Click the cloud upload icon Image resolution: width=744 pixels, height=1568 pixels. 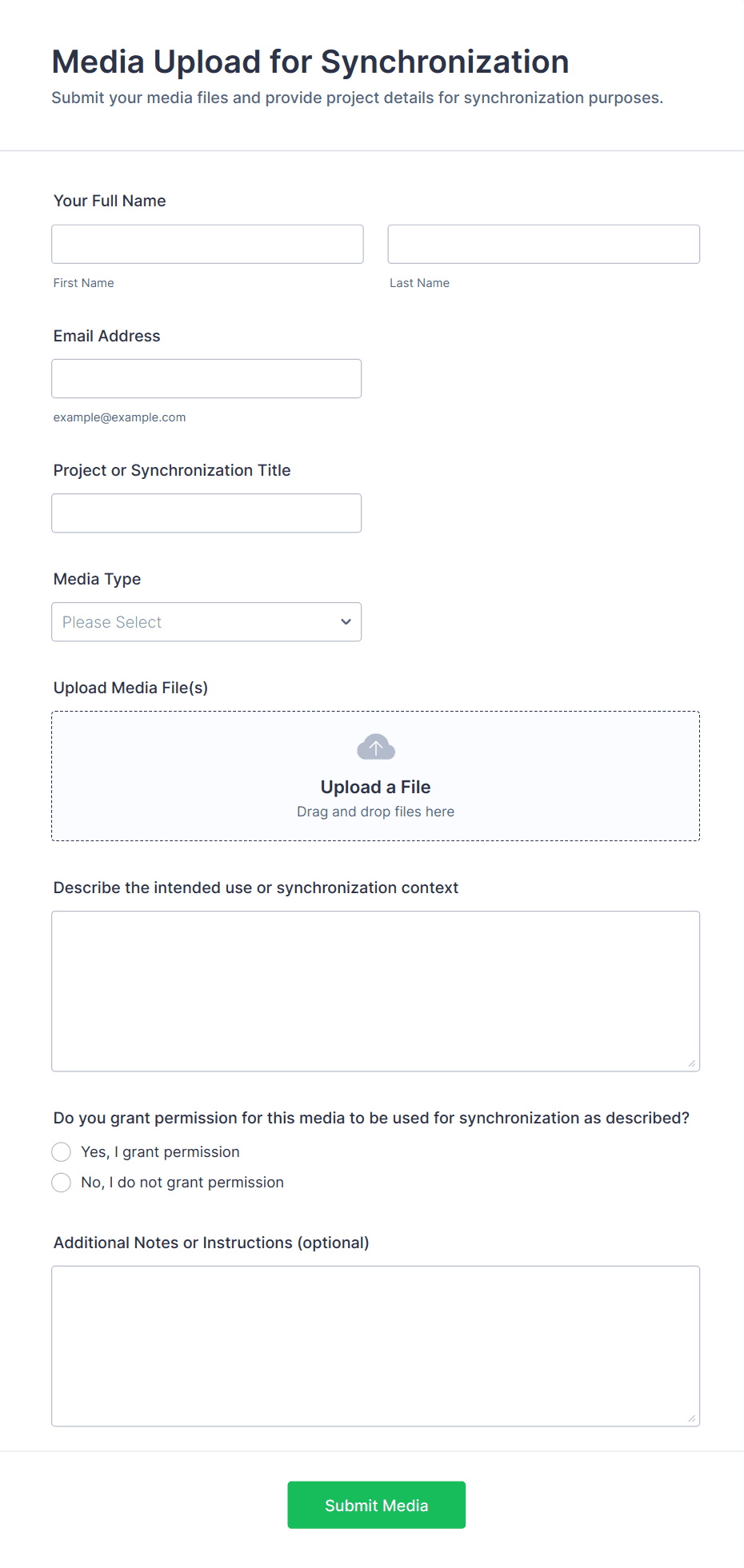(376, 747)
